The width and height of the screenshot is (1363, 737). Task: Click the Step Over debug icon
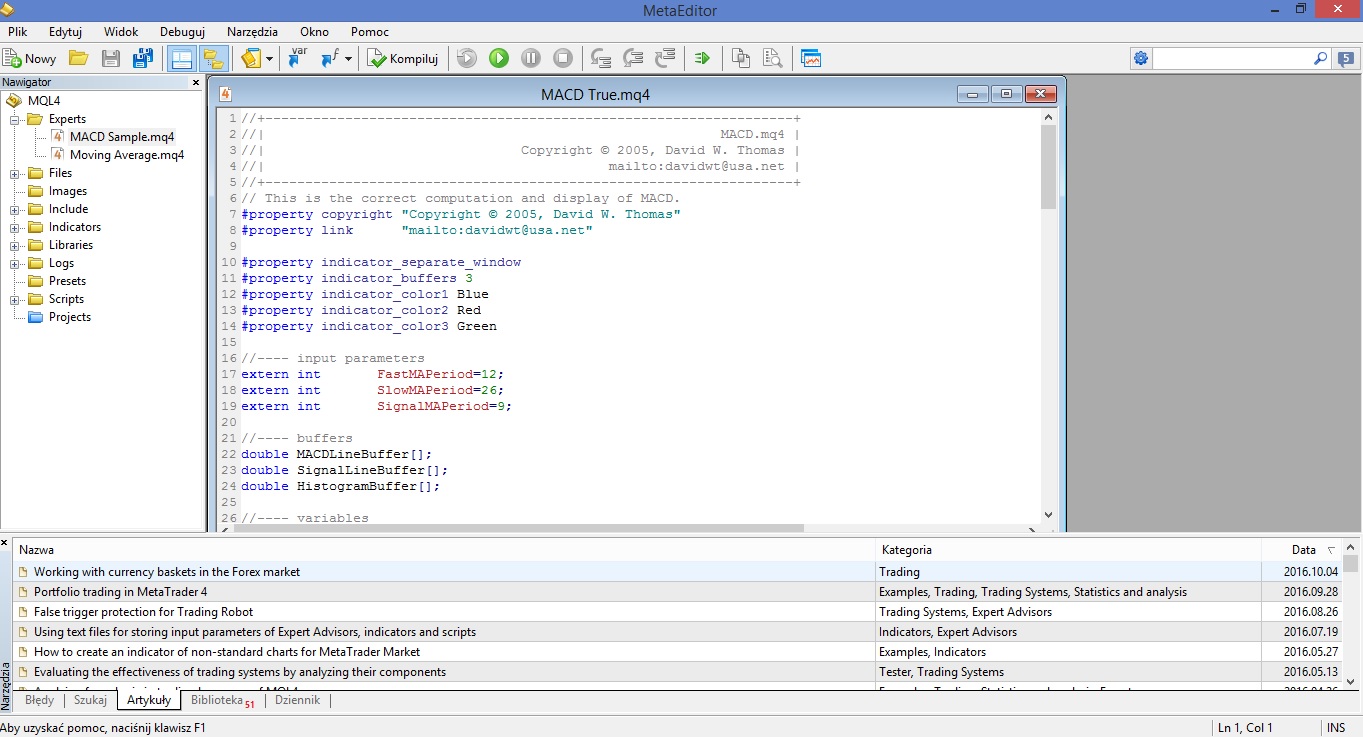pyautogui.click(x=633, y=58)
